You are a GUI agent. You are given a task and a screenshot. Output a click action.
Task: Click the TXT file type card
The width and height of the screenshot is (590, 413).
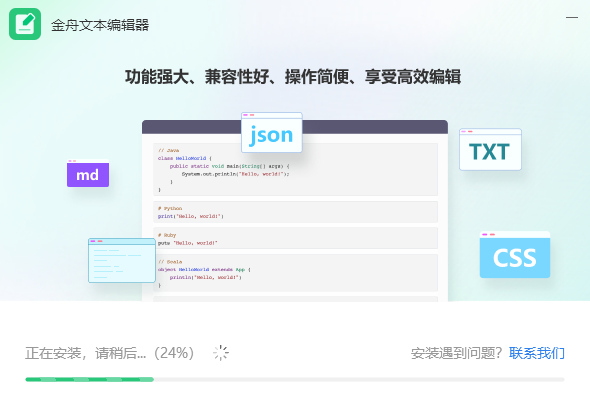click(490, 149)
